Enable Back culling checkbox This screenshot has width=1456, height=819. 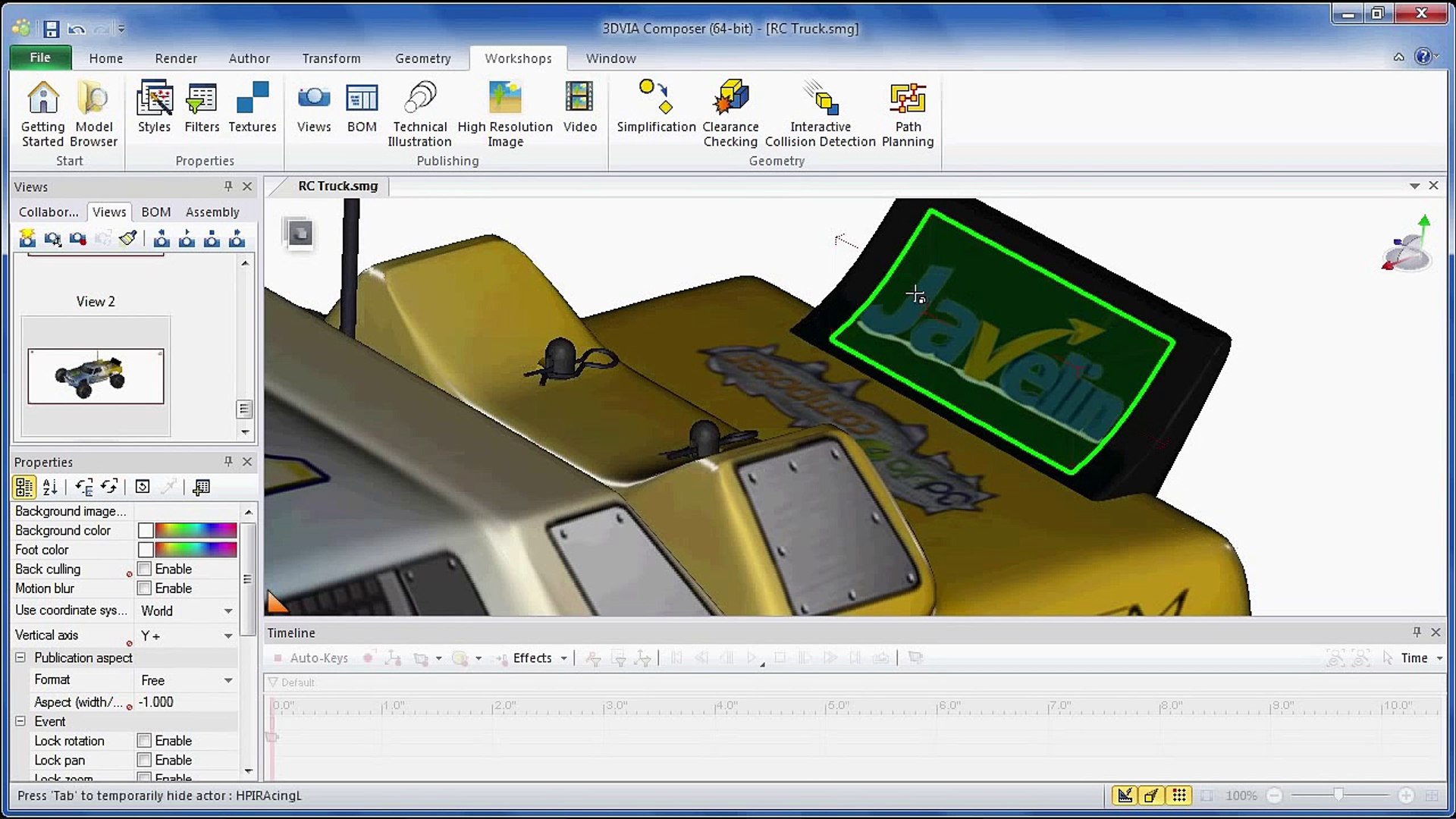coord(144,569)
